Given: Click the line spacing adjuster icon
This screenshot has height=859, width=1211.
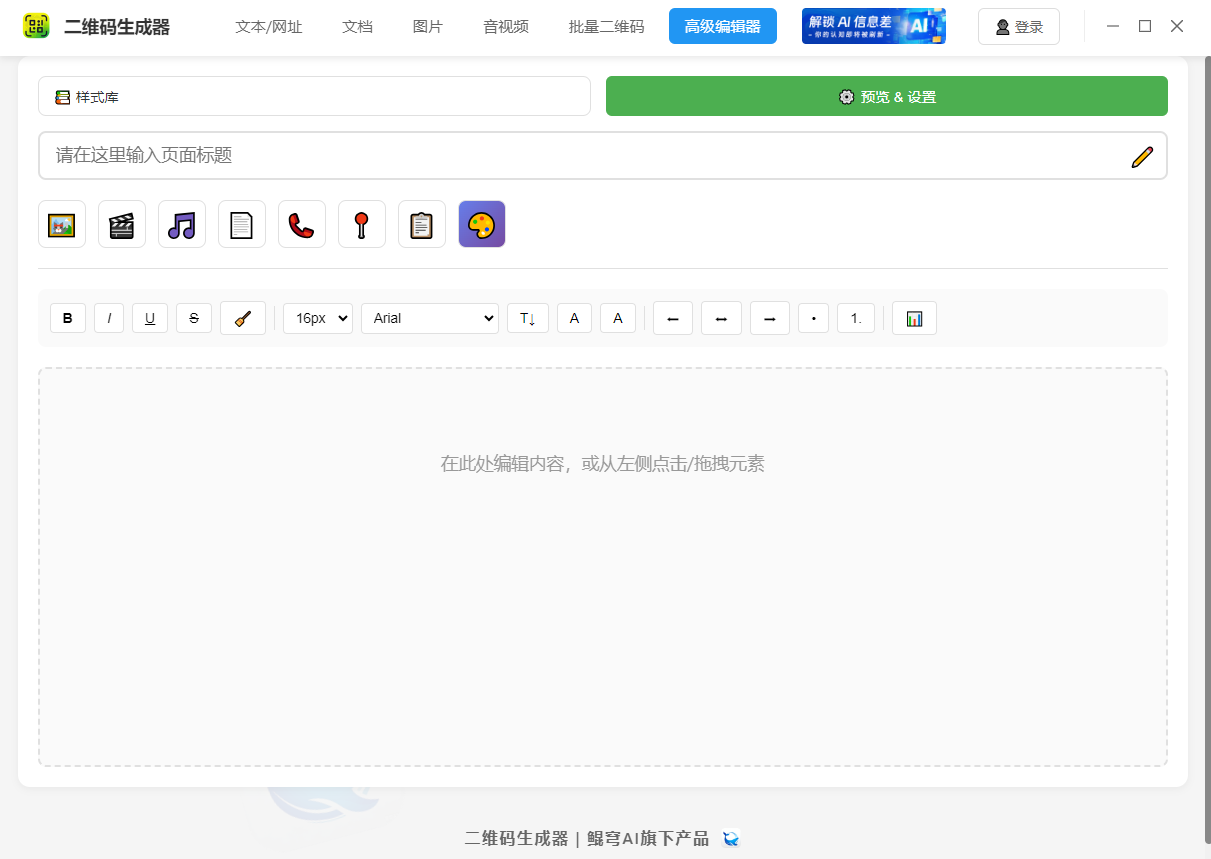Looking at the screenshot, I should pyautogui.click(x=528, y=317).
